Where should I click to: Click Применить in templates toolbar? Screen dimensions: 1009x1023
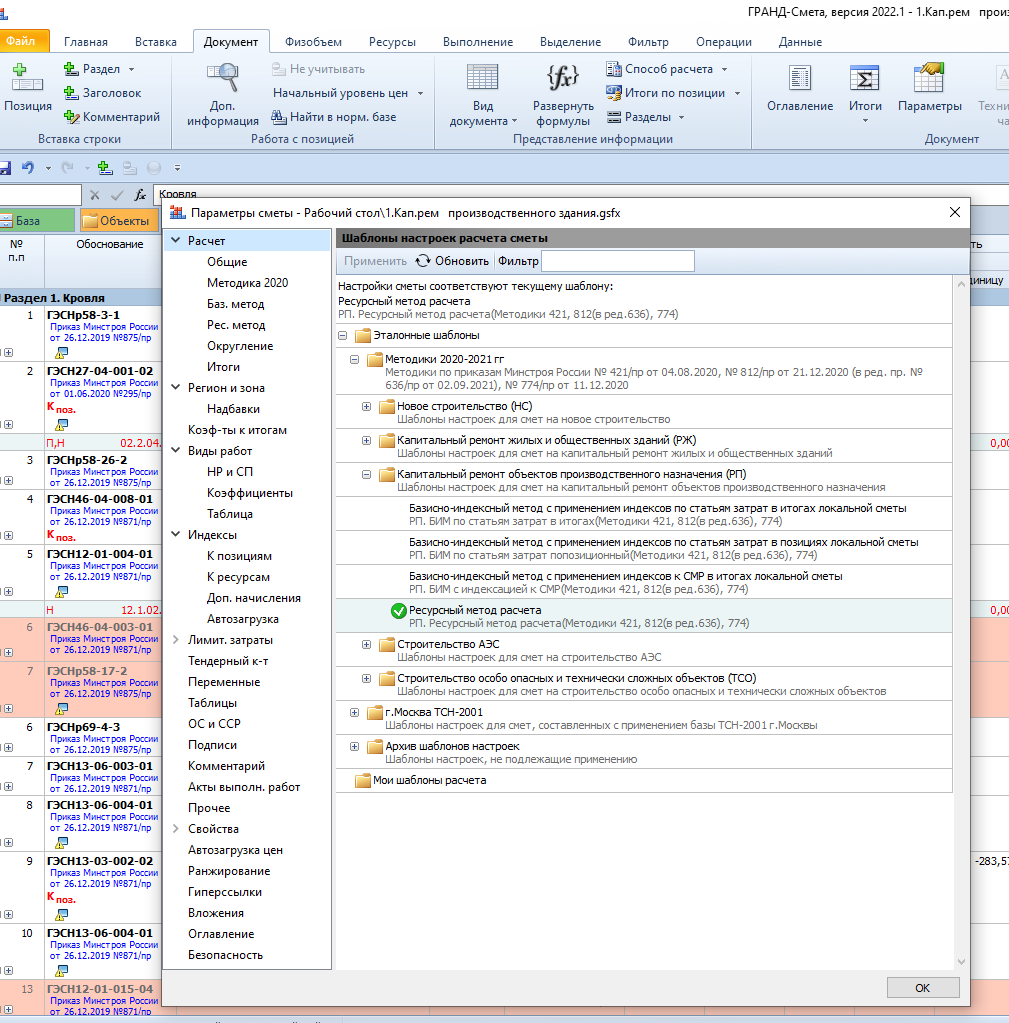tap(375, 261)
